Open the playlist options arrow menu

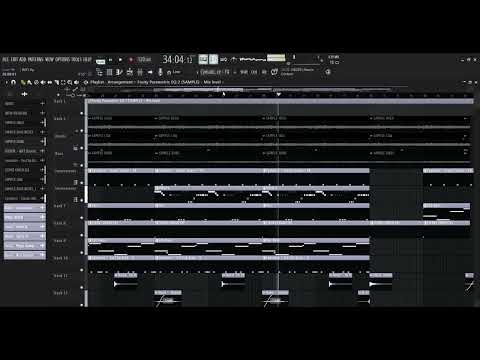point(6,82)
